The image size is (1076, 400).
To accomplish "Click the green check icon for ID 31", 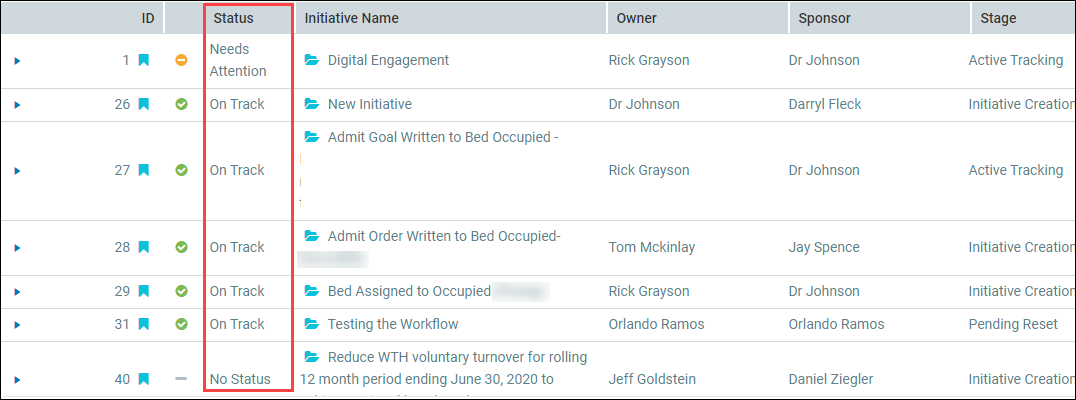I will click(x=181, y=324).
